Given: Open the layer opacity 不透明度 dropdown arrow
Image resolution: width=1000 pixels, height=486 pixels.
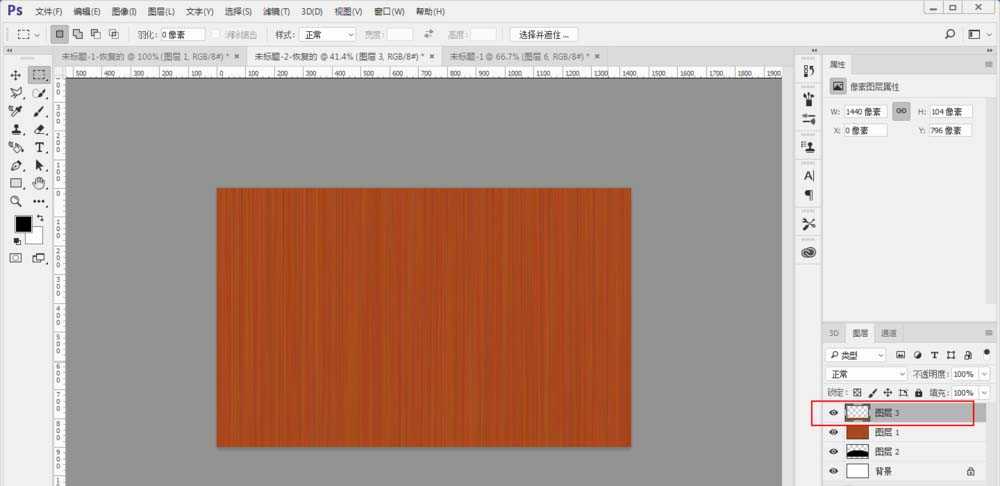Looking at the screenshot, I should click(985, 373).
